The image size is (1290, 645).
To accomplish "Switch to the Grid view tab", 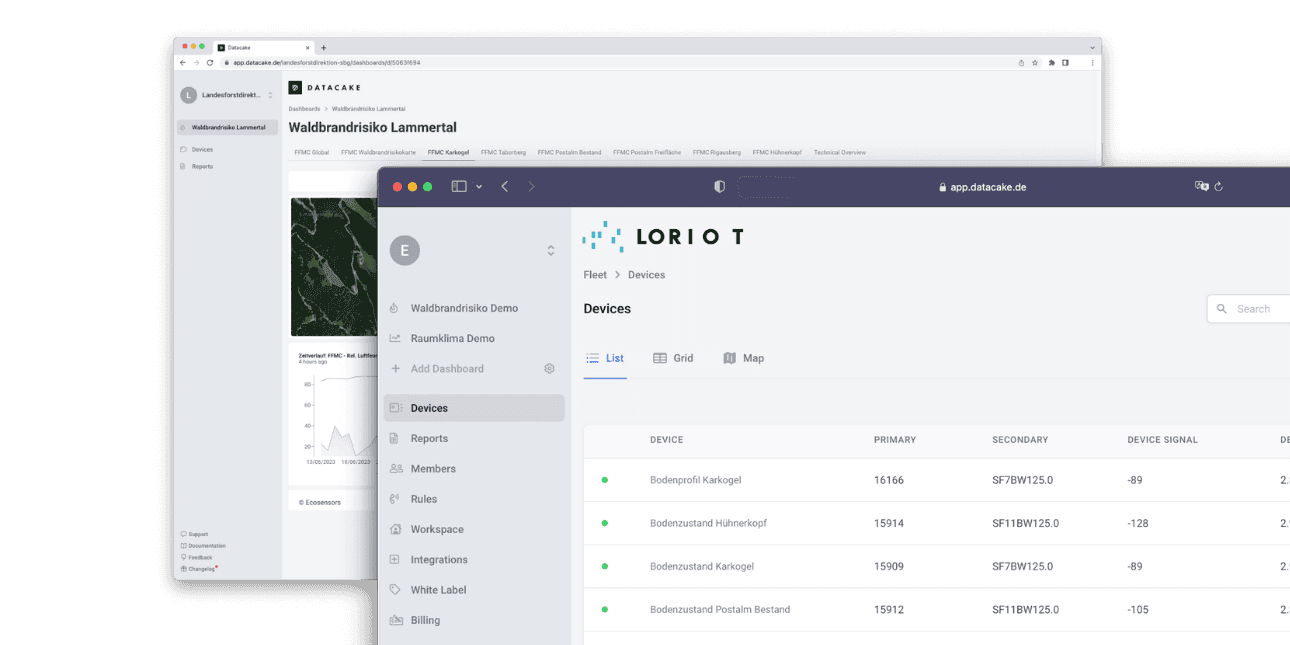I will (x=673, y=358).
